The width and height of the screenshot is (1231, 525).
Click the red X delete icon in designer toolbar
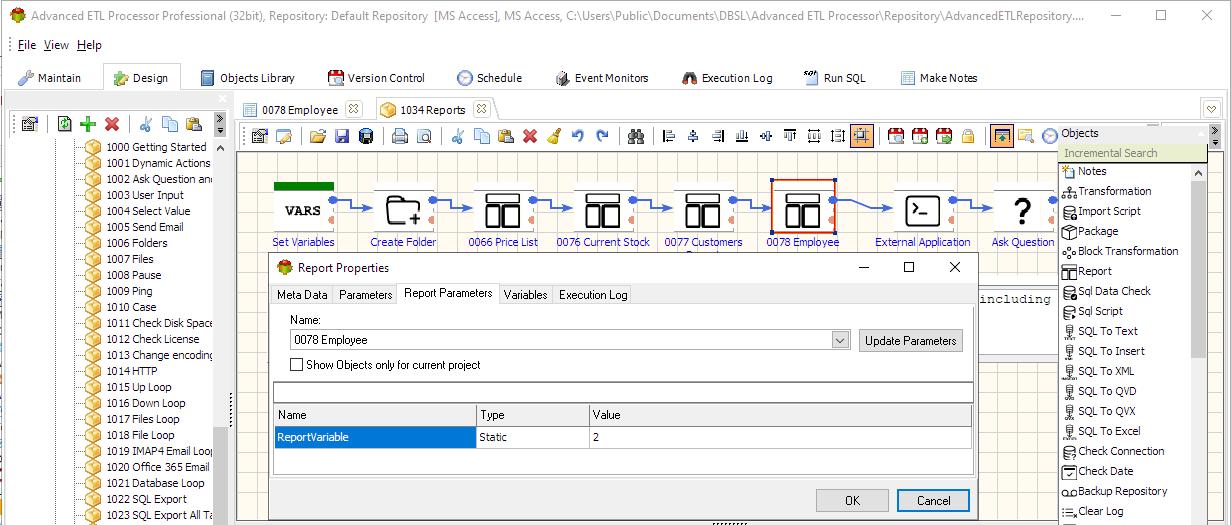coord(529,137)
